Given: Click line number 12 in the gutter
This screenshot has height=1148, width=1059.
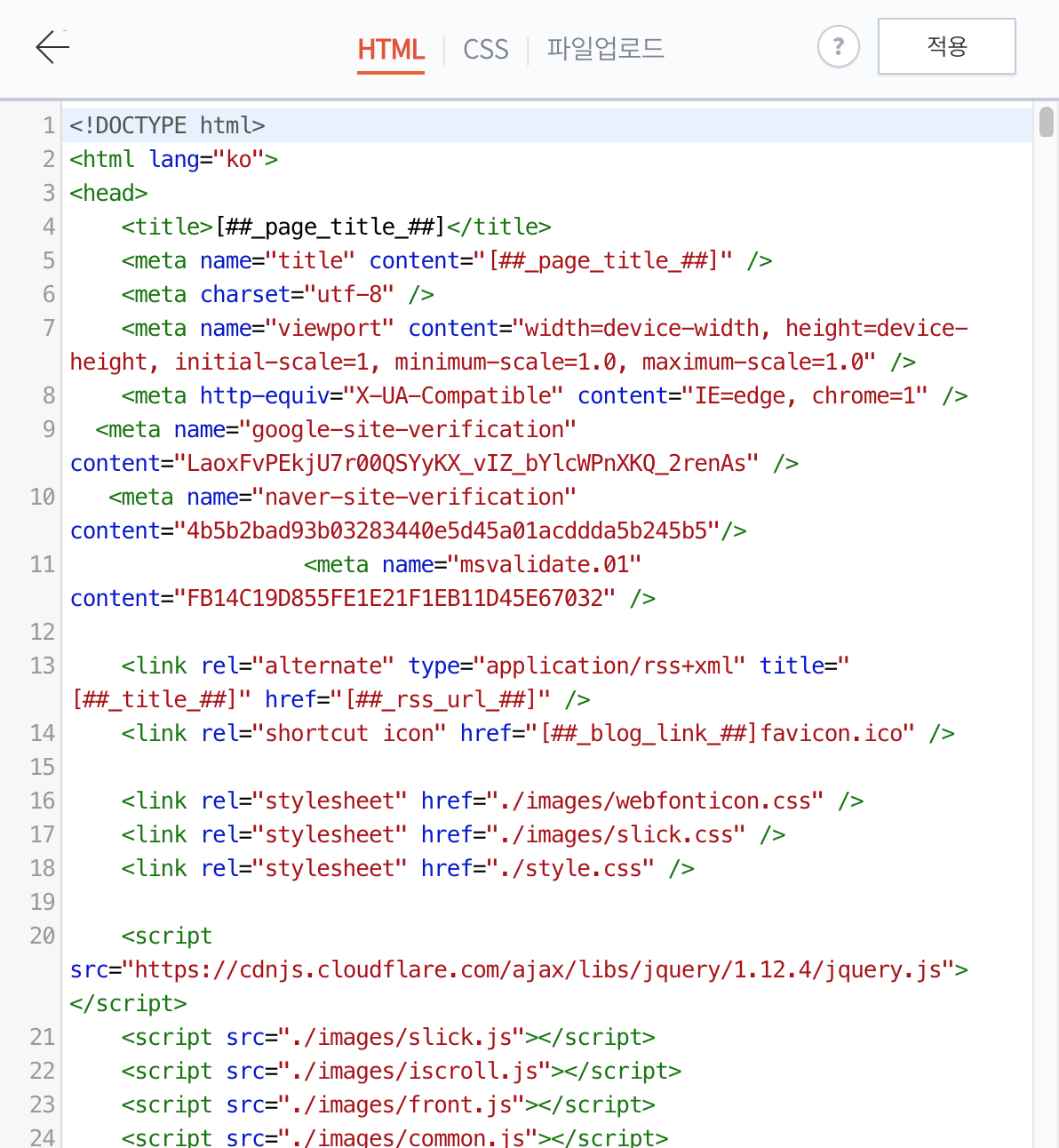Looking at the screenshot, I should pyautogui.click(x=43, y=632).
